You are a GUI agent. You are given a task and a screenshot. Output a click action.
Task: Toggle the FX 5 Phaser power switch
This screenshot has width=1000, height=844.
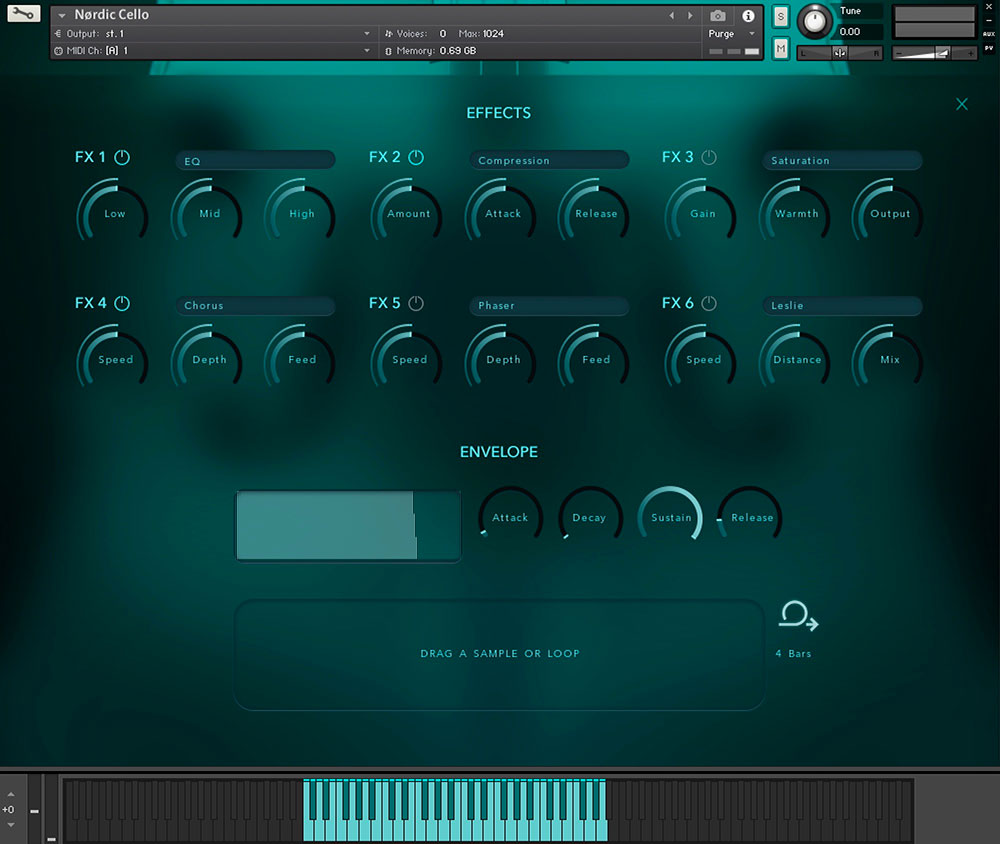416,302
